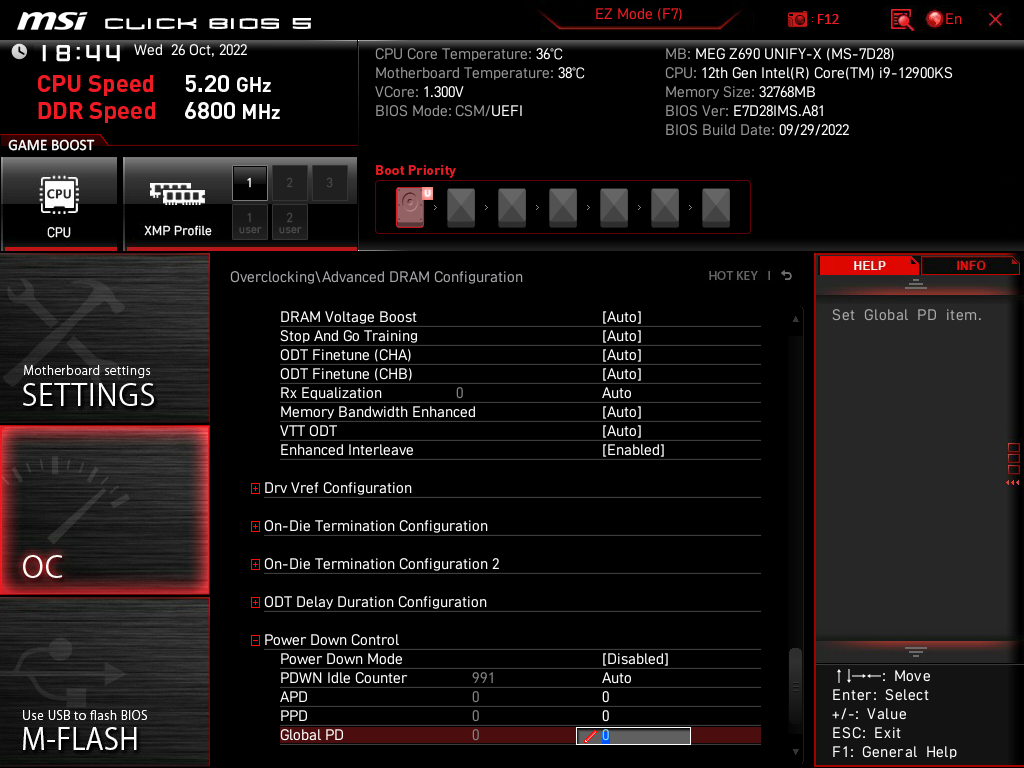This screenshot has width=1024, height=768.
Task: Switch to EZ Mode (F7)
Action: 638,14
